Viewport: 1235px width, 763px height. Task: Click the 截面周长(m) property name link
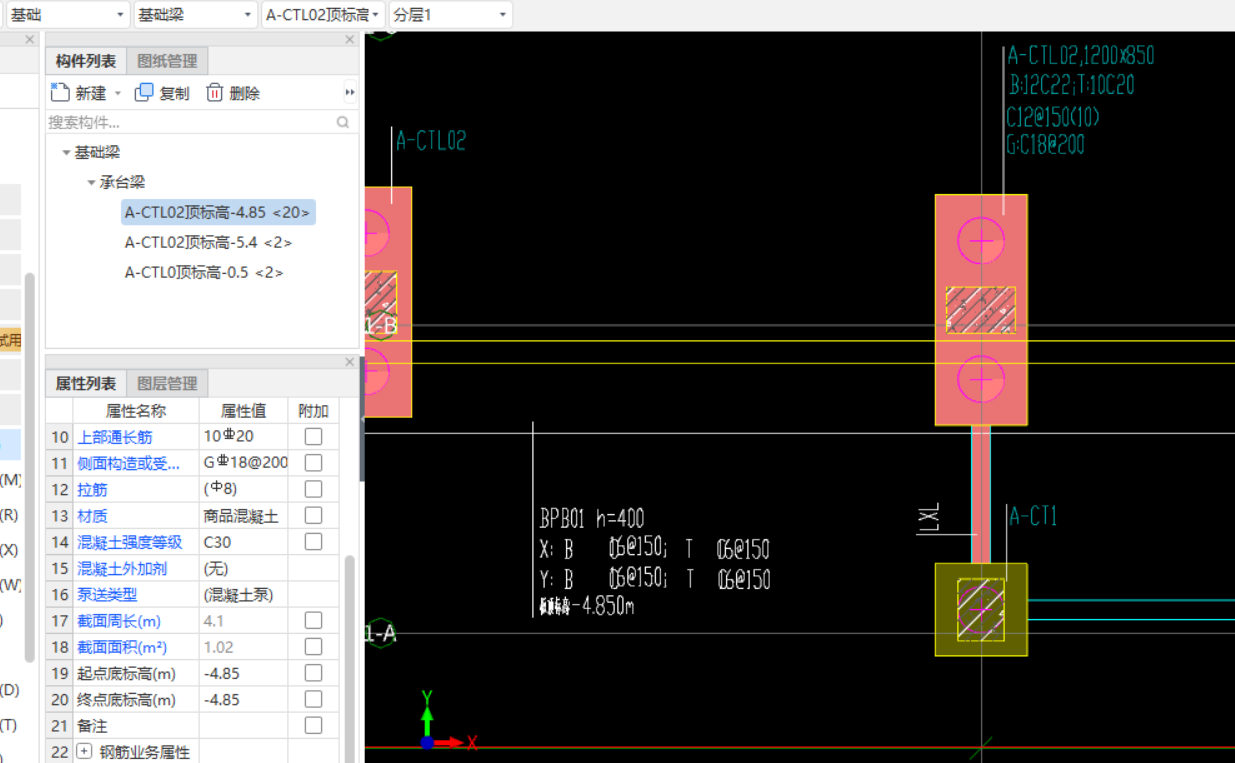[x=119, y=620]
